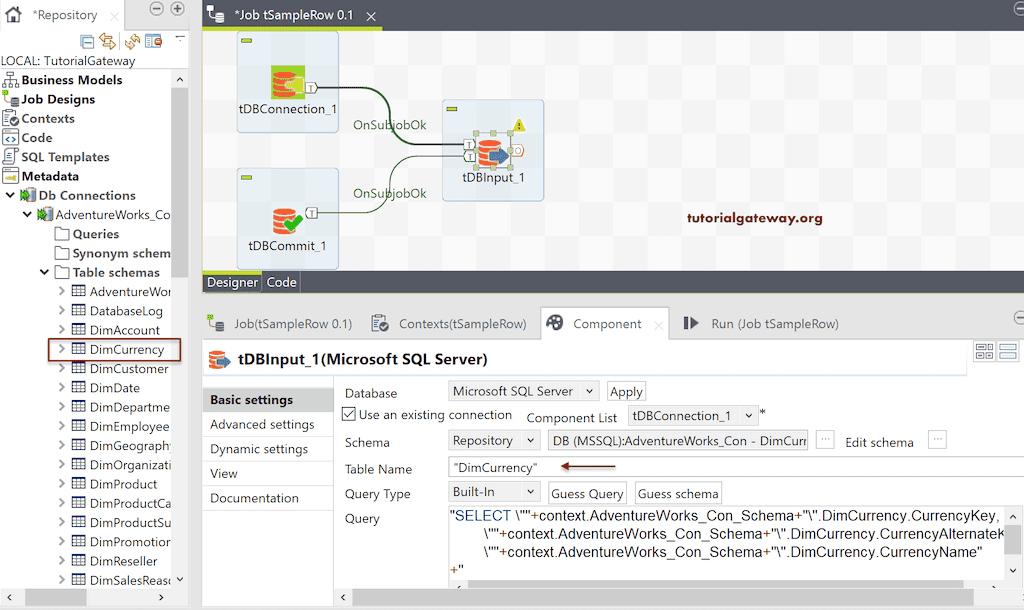
Task: Expand the DimCurrency table schema
Action: tap(61, 349)
